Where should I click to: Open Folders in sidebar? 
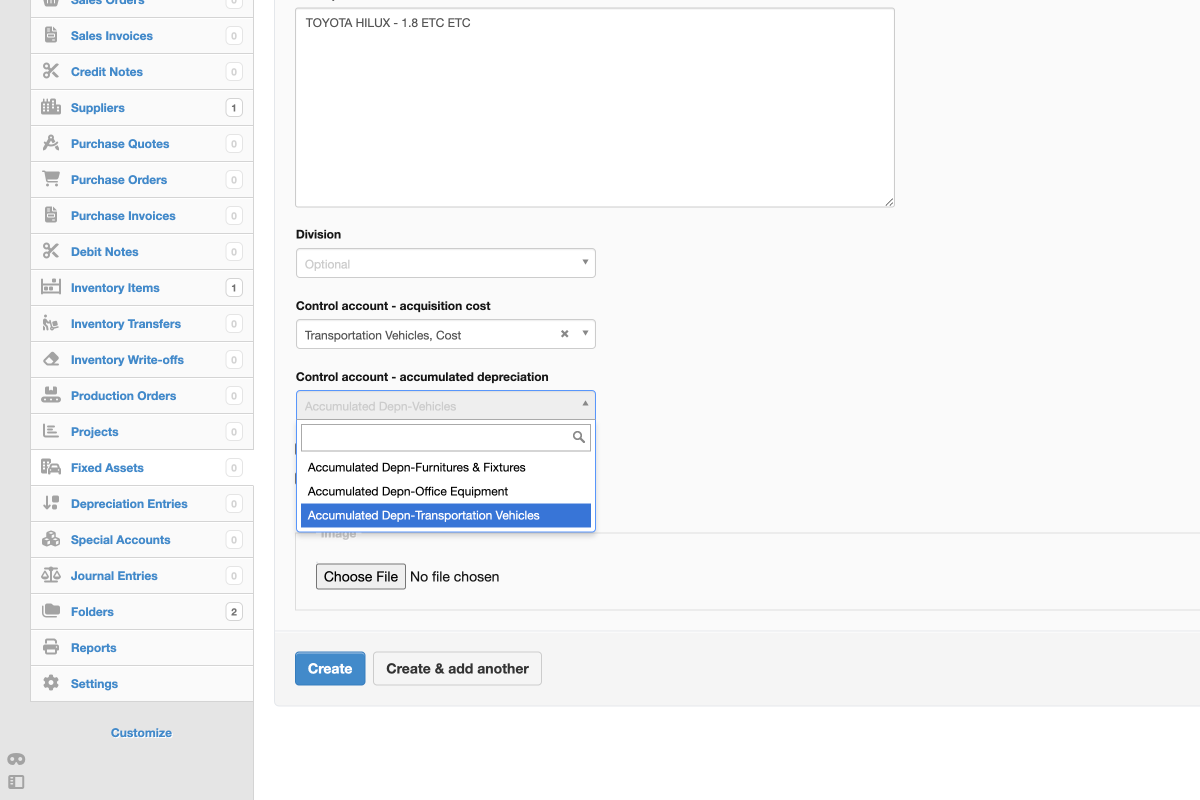(x=142, y=612)
